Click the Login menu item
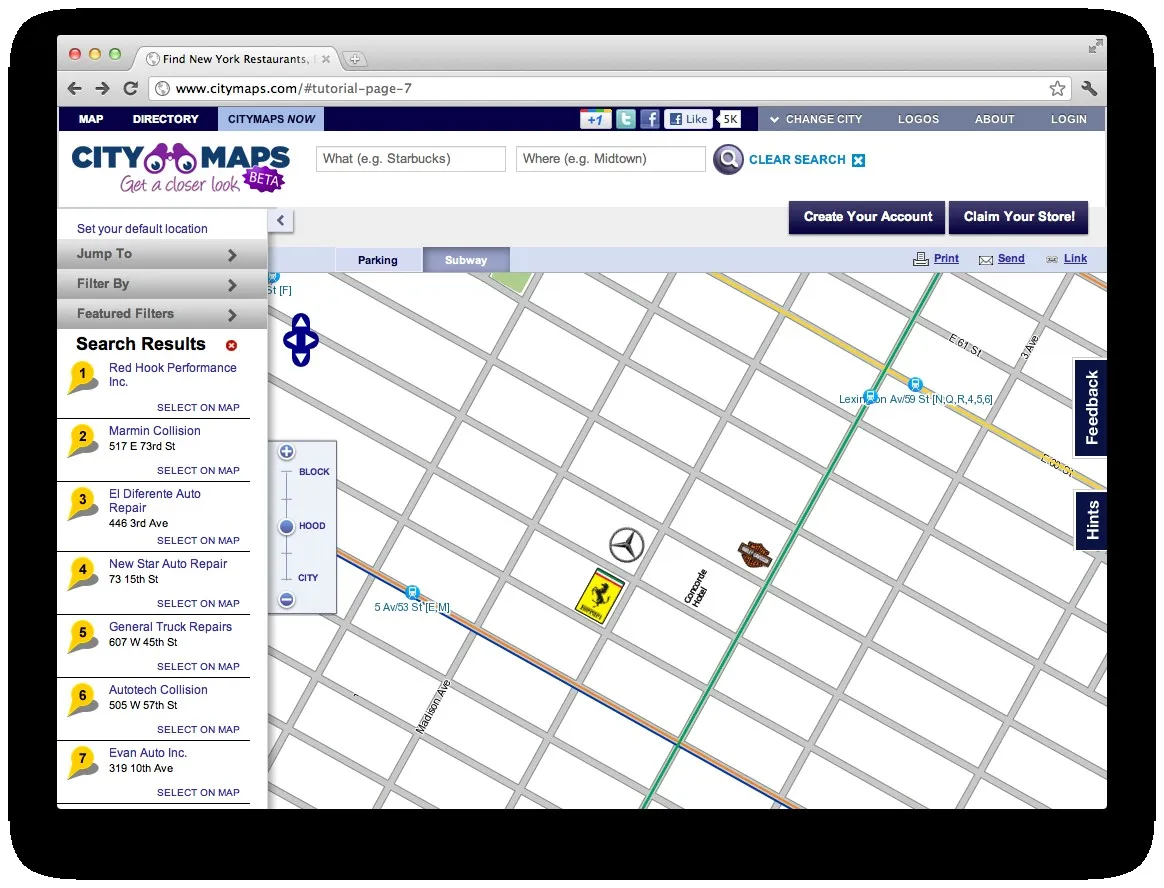Image resolution: width=1164 pixels, height=888 pixels. point(1068,119)
